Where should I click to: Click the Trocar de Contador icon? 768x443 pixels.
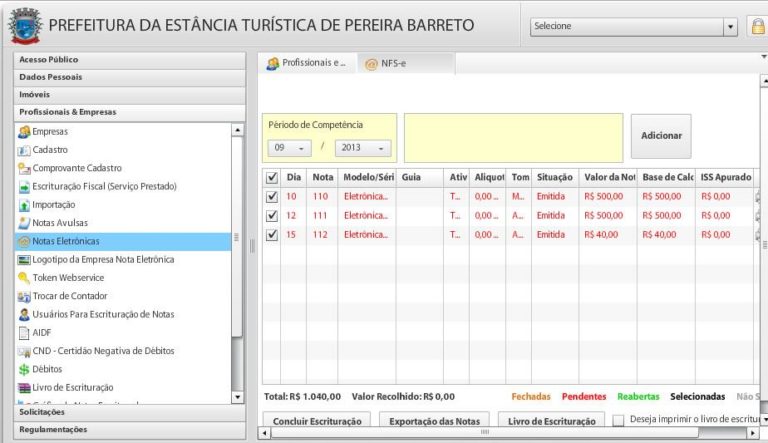click(24, 296)
